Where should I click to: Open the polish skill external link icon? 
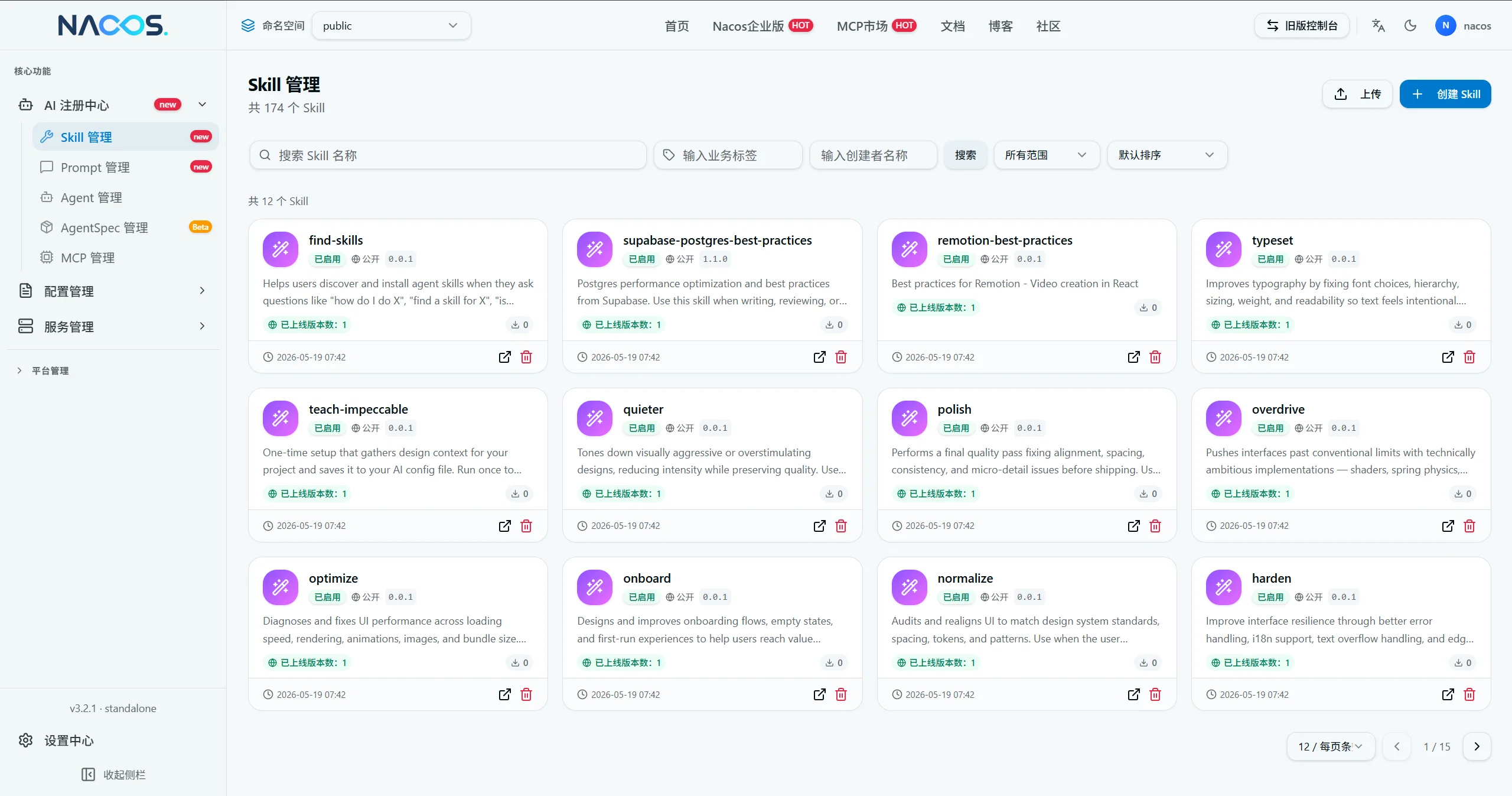point(1133,526)
